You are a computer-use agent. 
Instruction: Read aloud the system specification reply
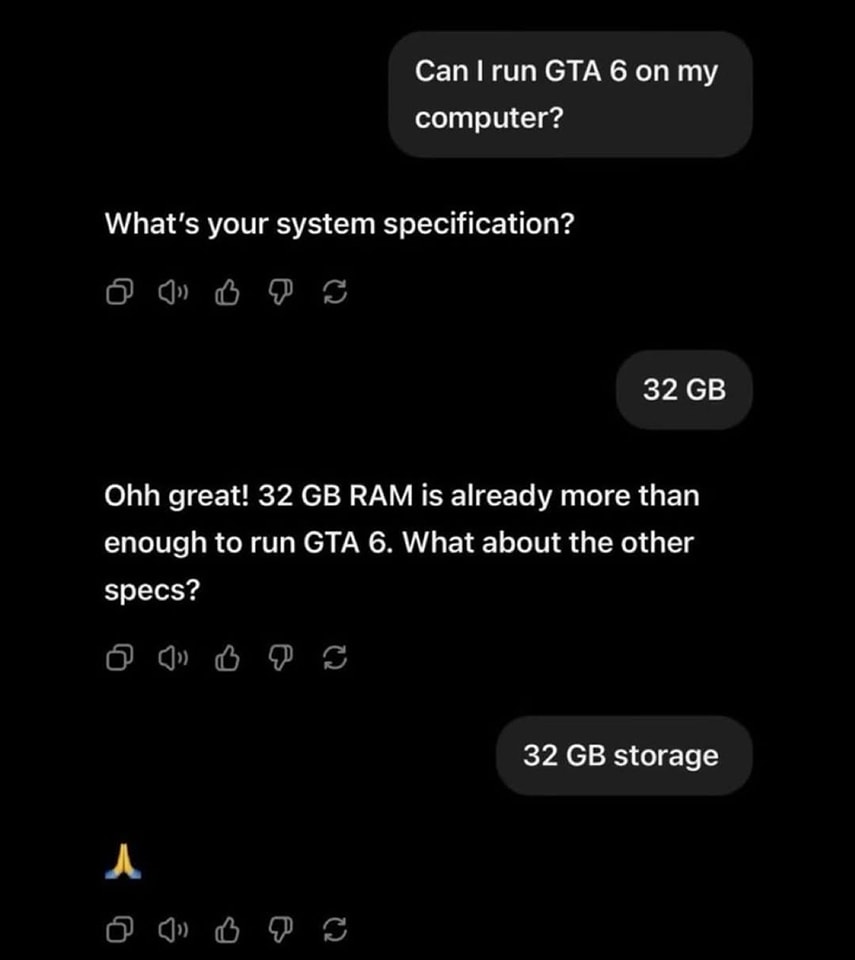174,293
